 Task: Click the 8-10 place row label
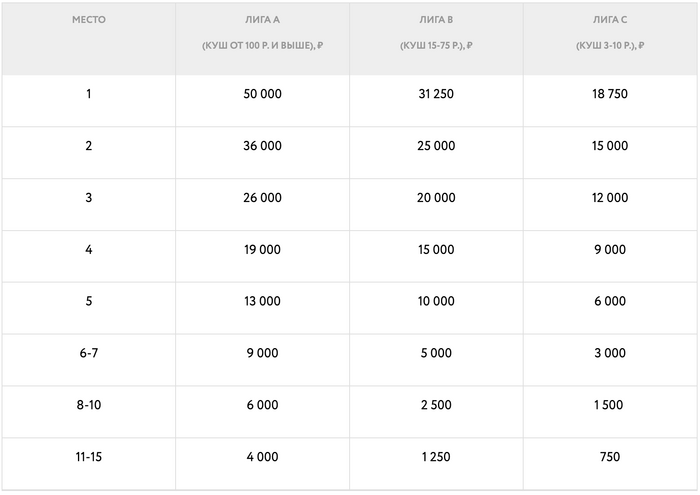pyautogui.click(x=89, y=405)
